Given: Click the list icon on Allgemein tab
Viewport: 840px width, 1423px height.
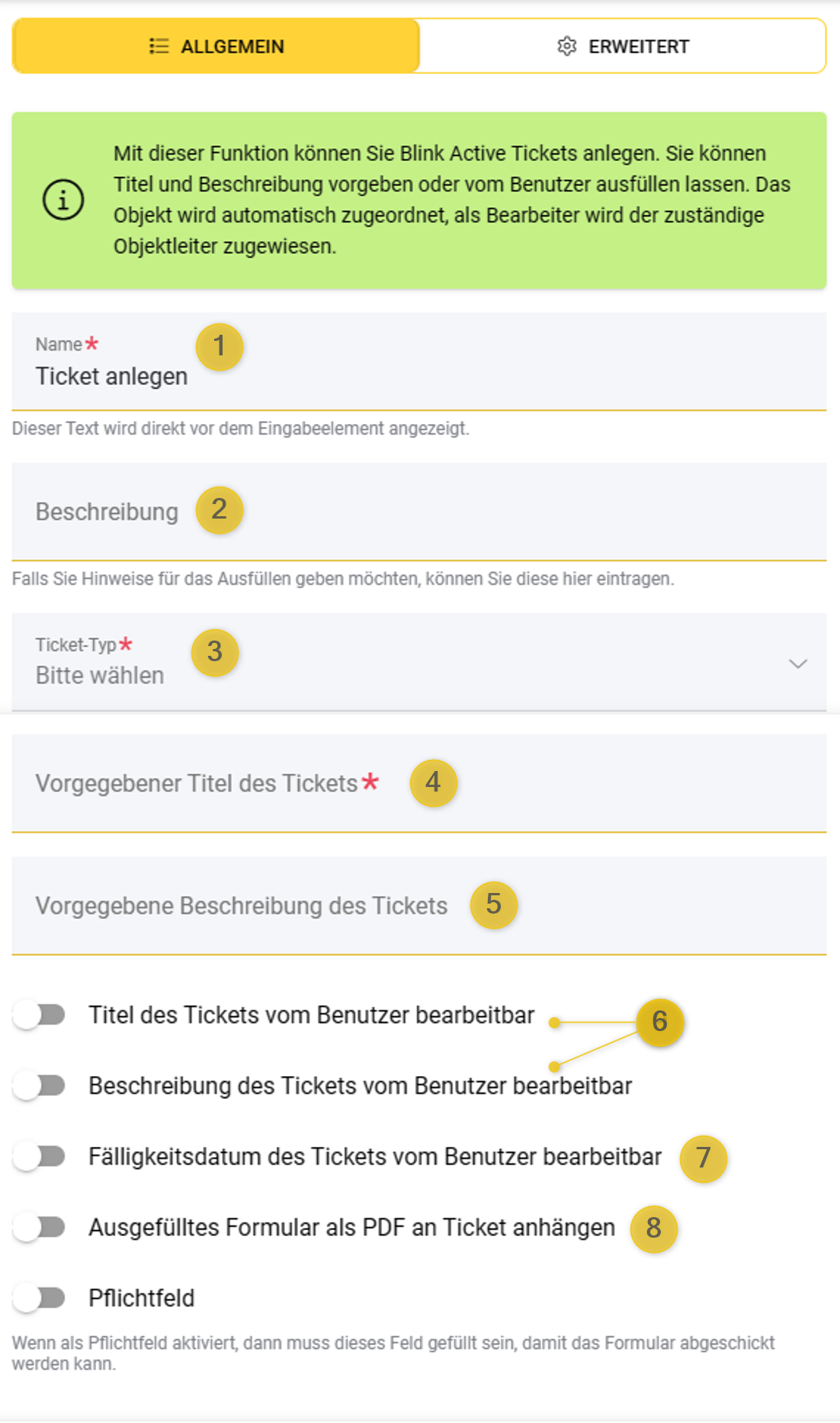Looking at the screenshot, I should point(159,47).
